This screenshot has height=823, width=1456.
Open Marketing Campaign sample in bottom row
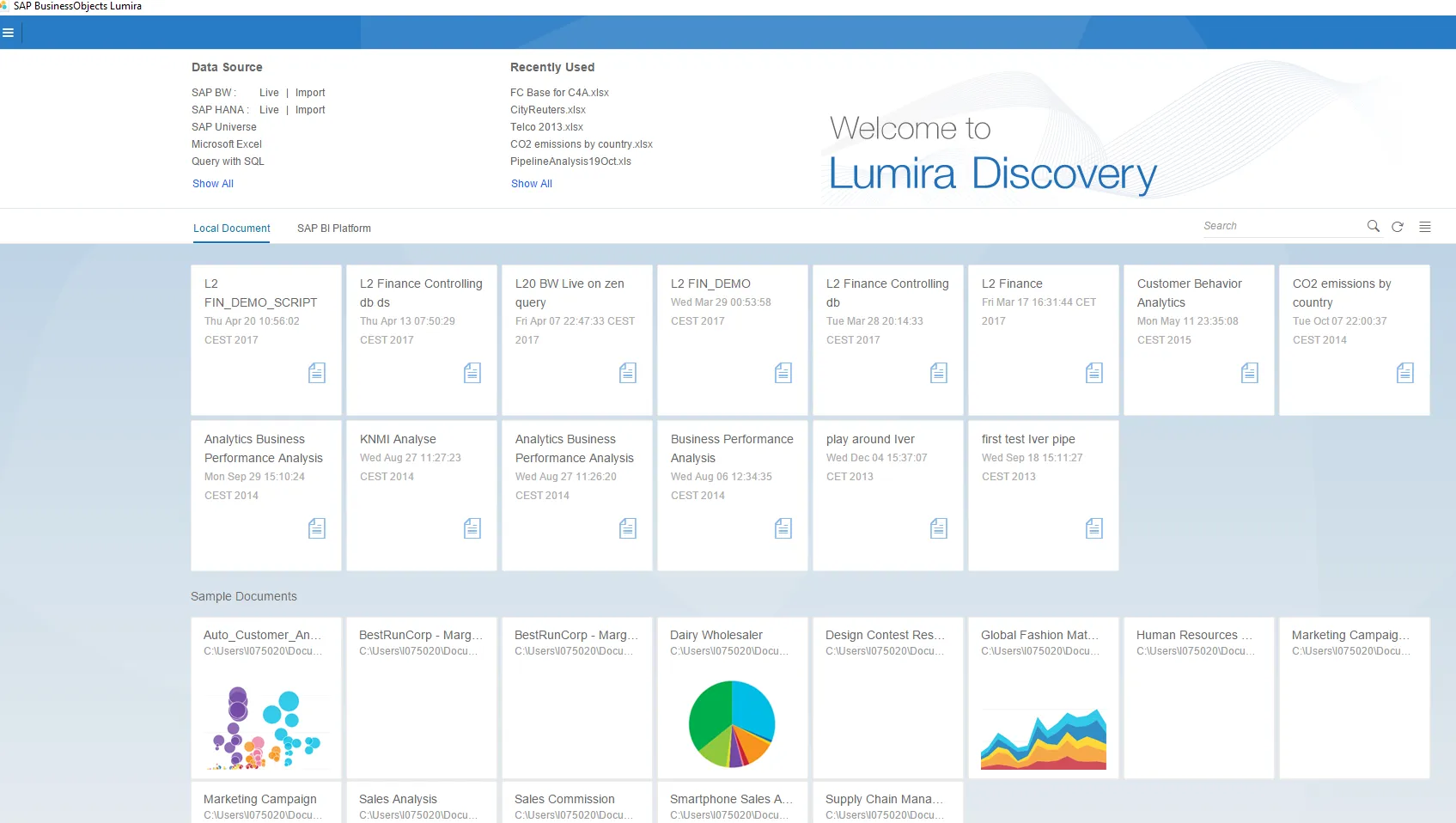pos(265,802)
